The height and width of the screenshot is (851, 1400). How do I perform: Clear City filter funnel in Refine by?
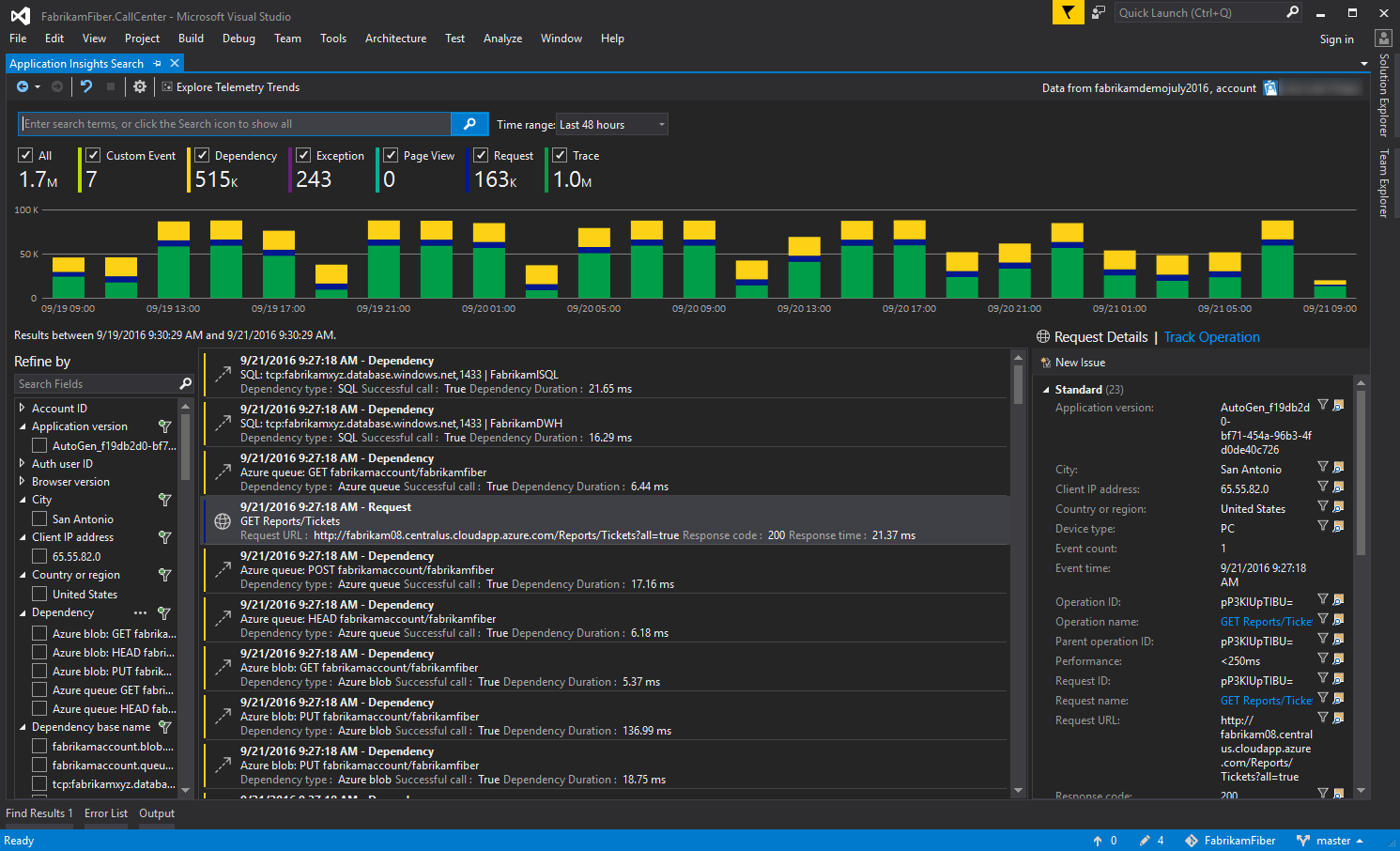[x=164, y=500]
